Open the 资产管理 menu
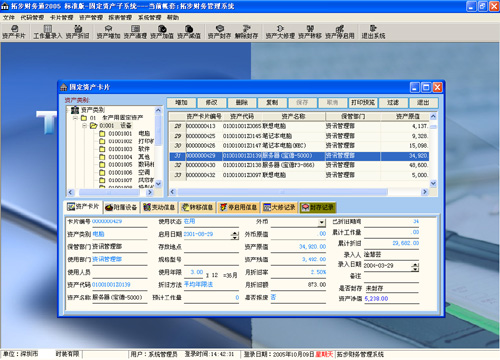The height and width of the screenshot is (360, 500). tap(91, 17)
